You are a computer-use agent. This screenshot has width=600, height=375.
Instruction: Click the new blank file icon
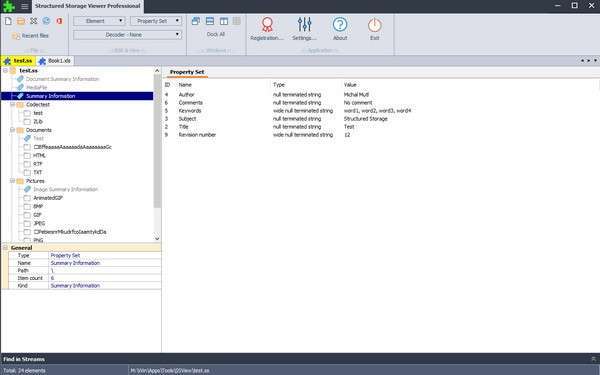(x=8, y=21)
